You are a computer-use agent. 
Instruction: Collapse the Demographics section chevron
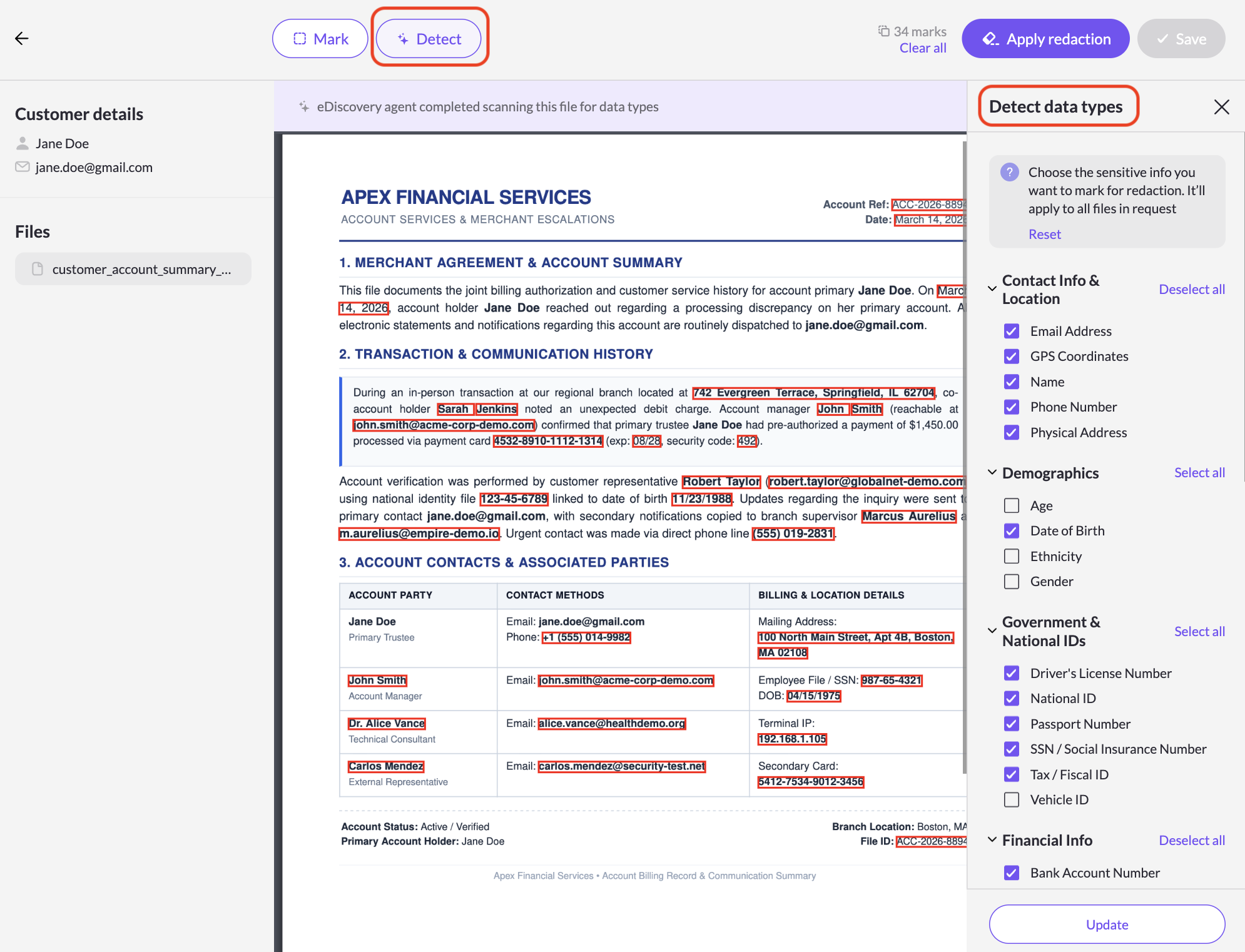tap(992, 473)
